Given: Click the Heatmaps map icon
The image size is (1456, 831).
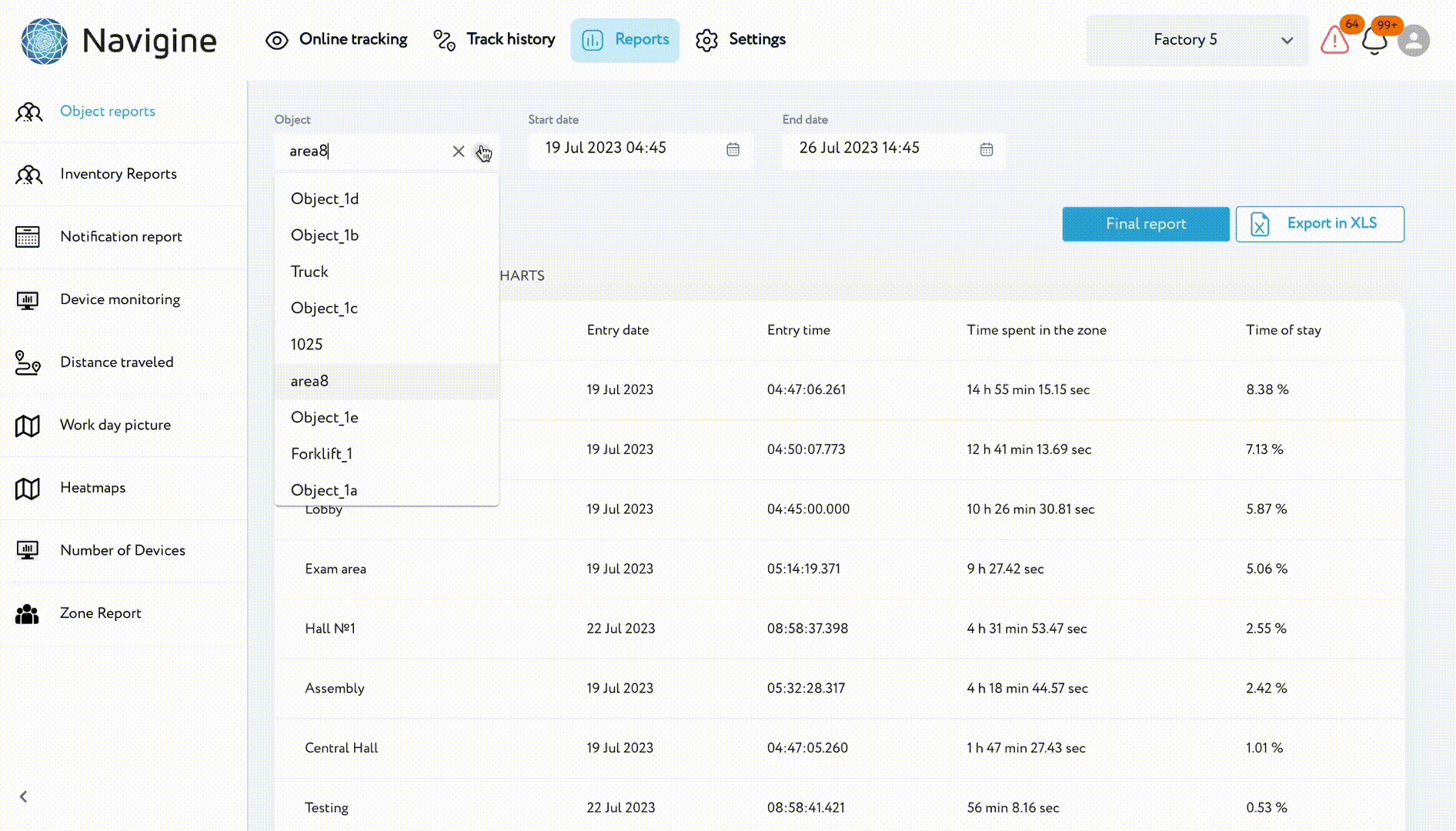Looking at the screenshot, I should (x=28, y=489).
